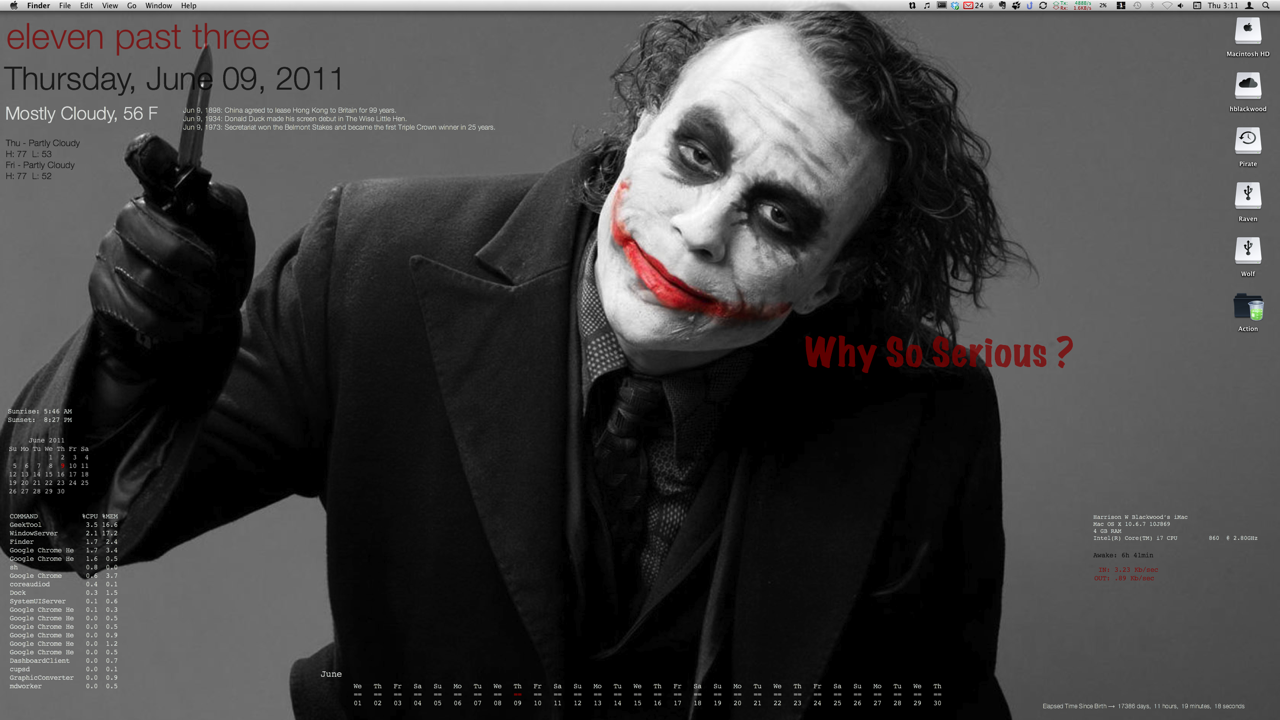This screenshot has width=1280, height=720.
Task: Click the globe with shield menu icon
Action: (955, 6)
